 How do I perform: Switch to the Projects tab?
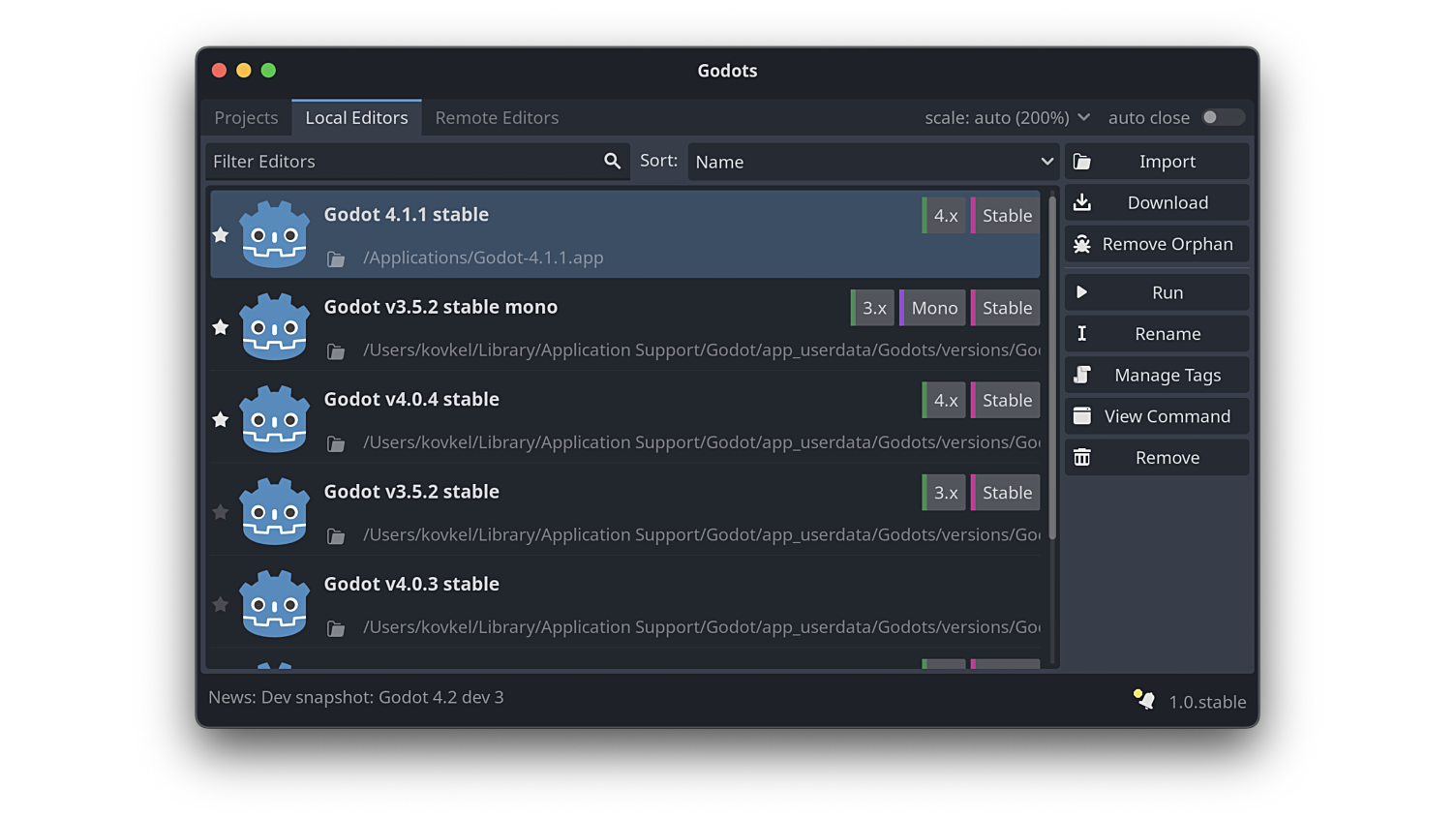246,117
